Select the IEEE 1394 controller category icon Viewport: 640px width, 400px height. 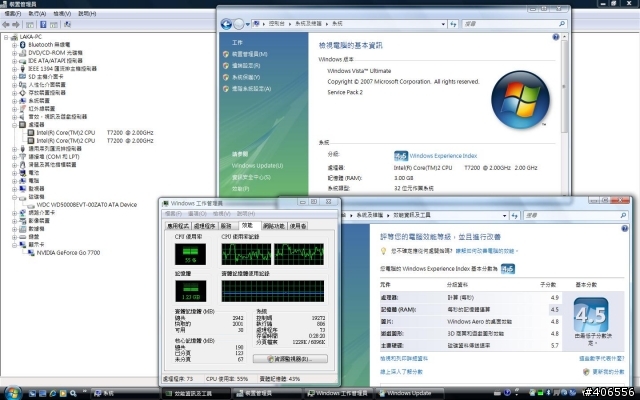pos(23,69)
